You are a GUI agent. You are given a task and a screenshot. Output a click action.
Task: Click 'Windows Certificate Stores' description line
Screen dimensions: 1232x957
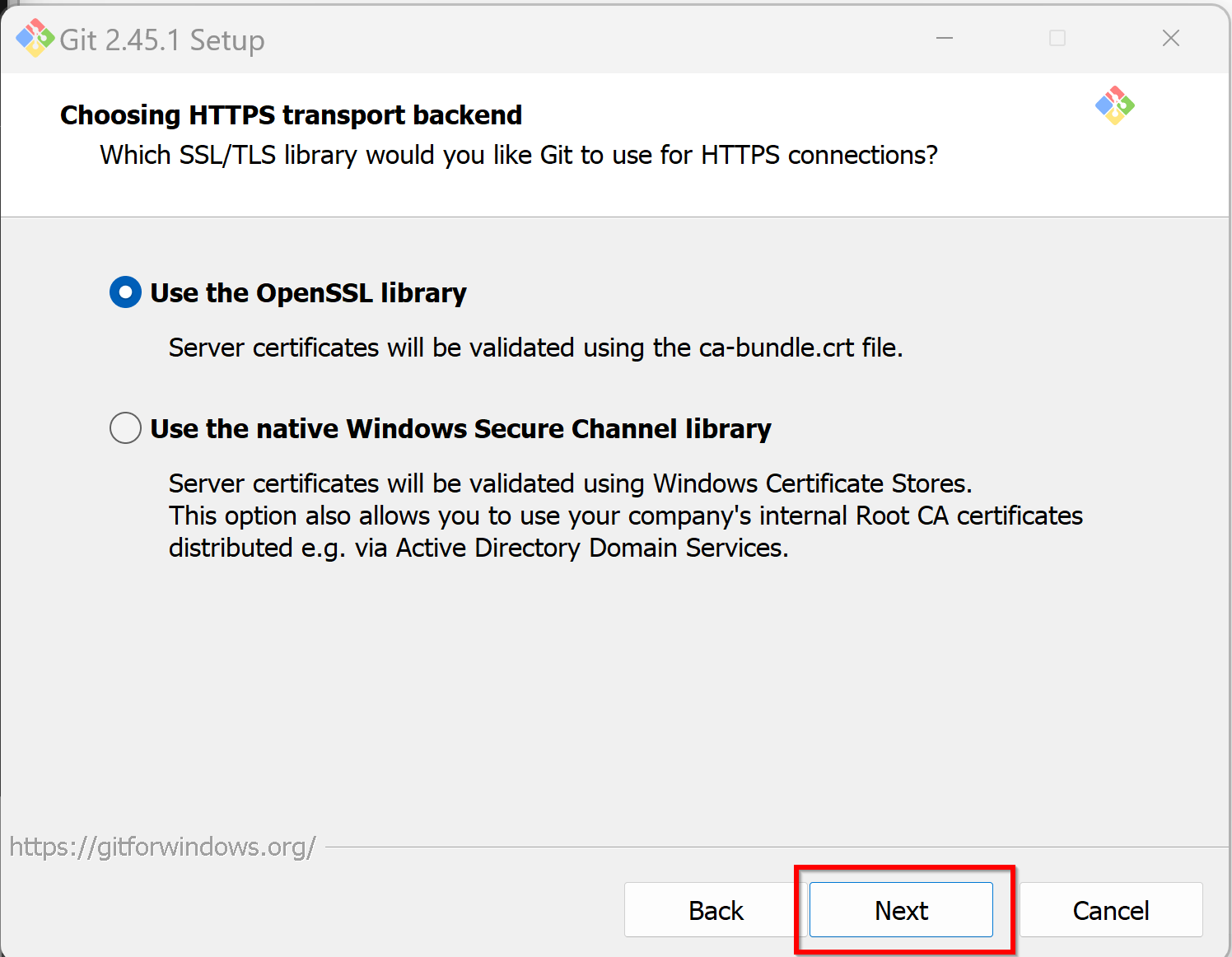pyautogui.click(x=570, y=483)
